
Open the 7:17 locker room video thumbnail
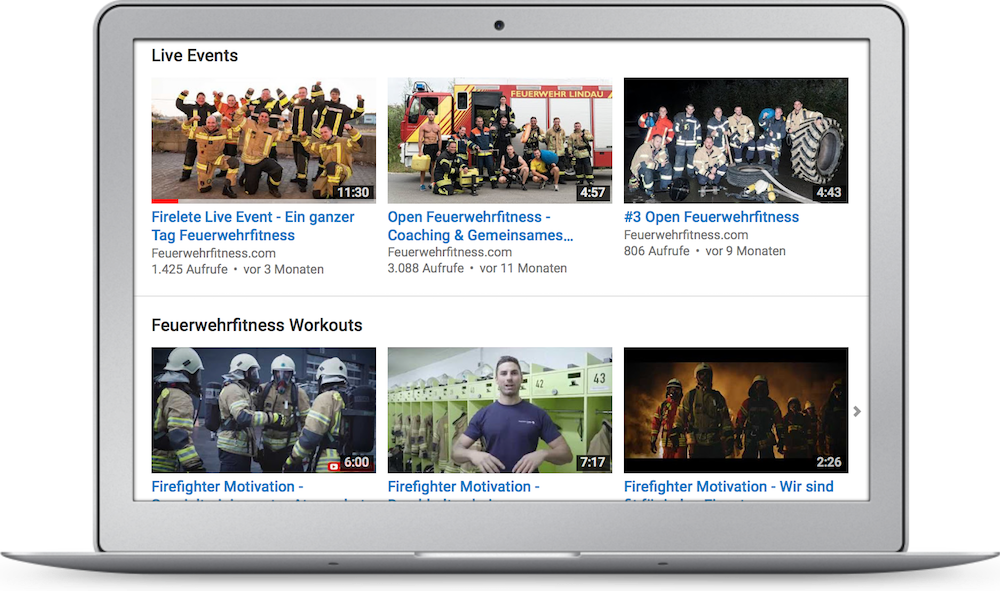click(x=500, y=410)
